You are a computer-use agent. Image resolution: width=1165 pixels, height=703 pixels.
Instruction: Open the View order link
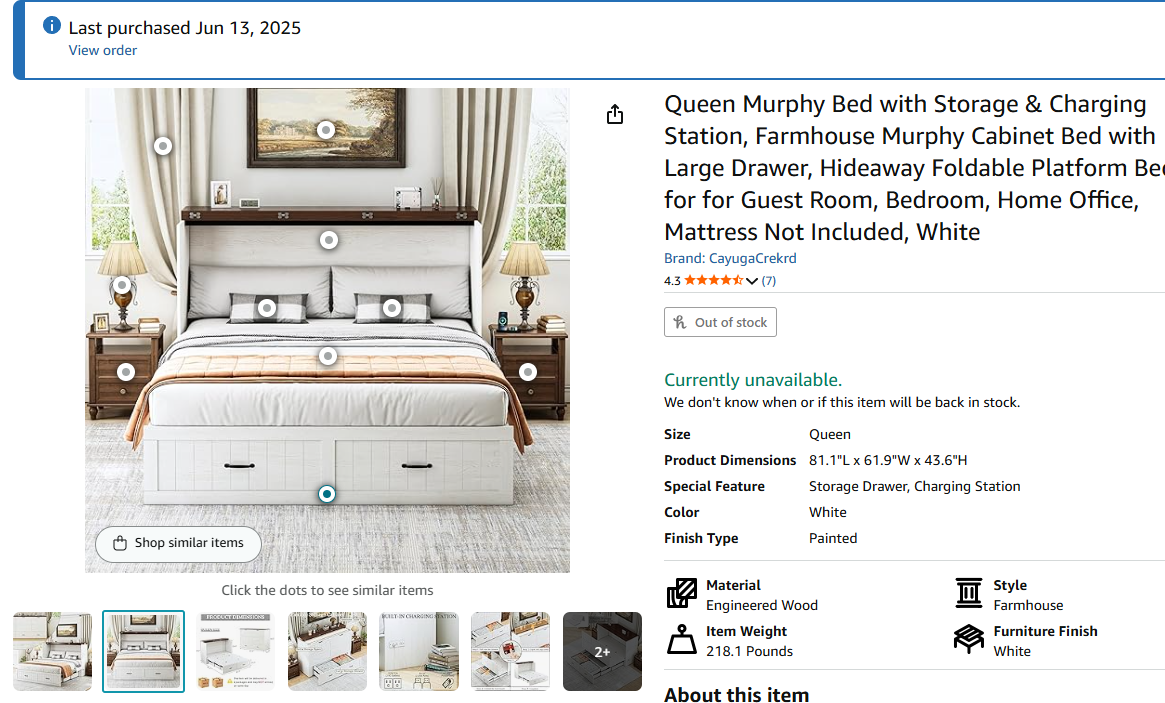[102, 50]
